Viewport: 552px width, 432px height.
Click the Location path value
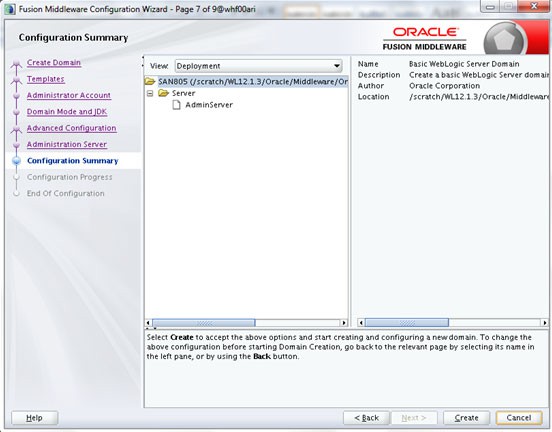(479, 97)
